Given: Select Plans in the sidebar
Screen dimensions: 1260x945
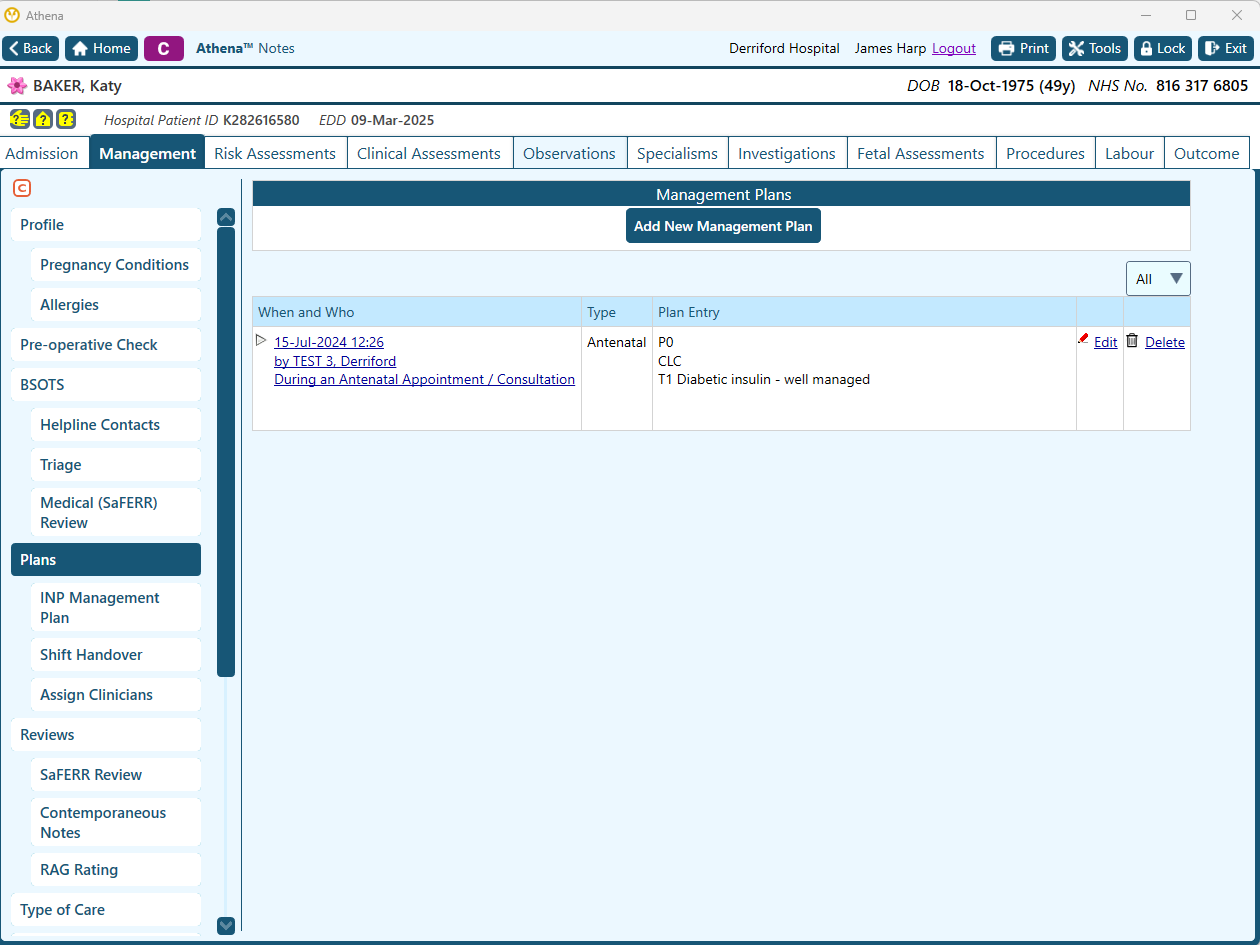Looking at the screenshot, I should (106, 560).
